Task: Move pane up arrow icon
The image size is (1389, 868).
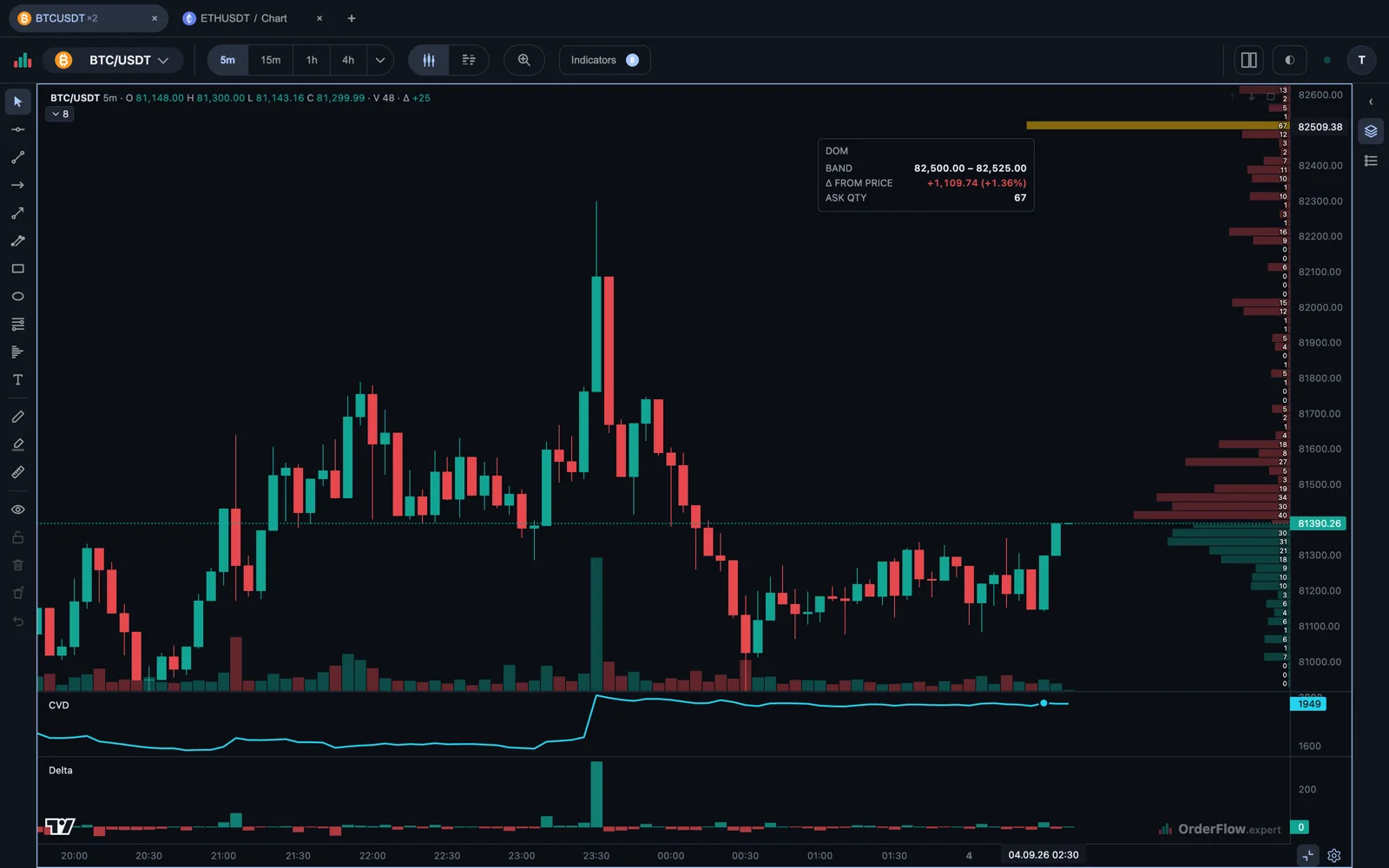Action: (x=1232, y=96)
